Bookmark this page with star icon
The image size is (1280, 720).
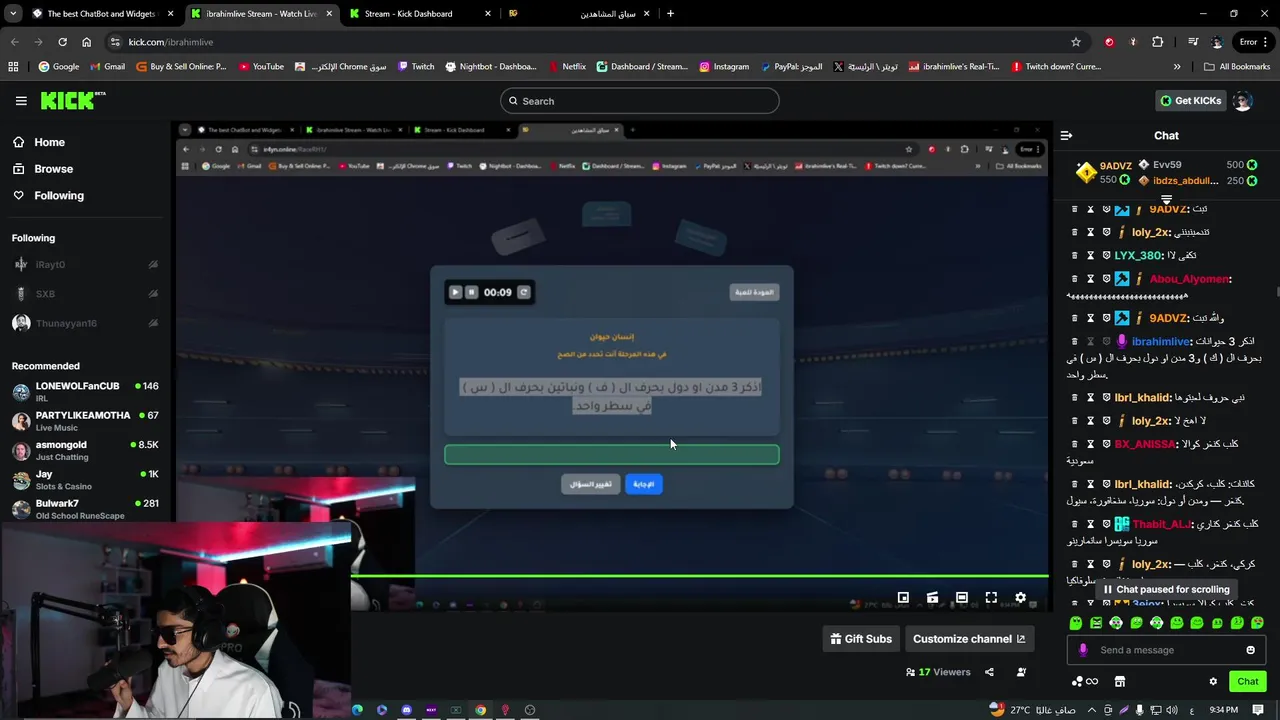pos(1076,42)
